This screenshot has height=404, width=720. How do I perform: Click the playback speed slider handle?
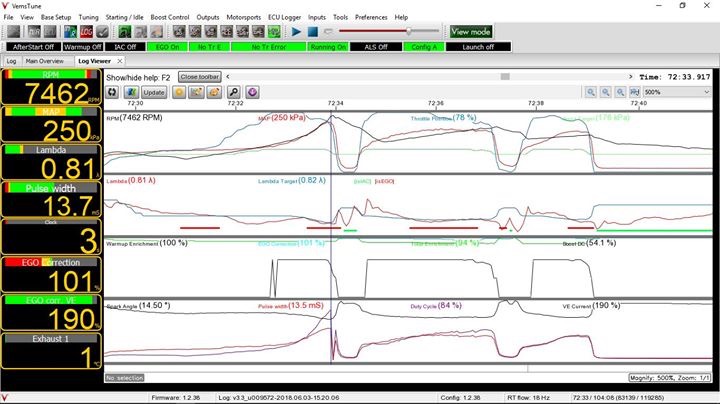tap(408, 31)
